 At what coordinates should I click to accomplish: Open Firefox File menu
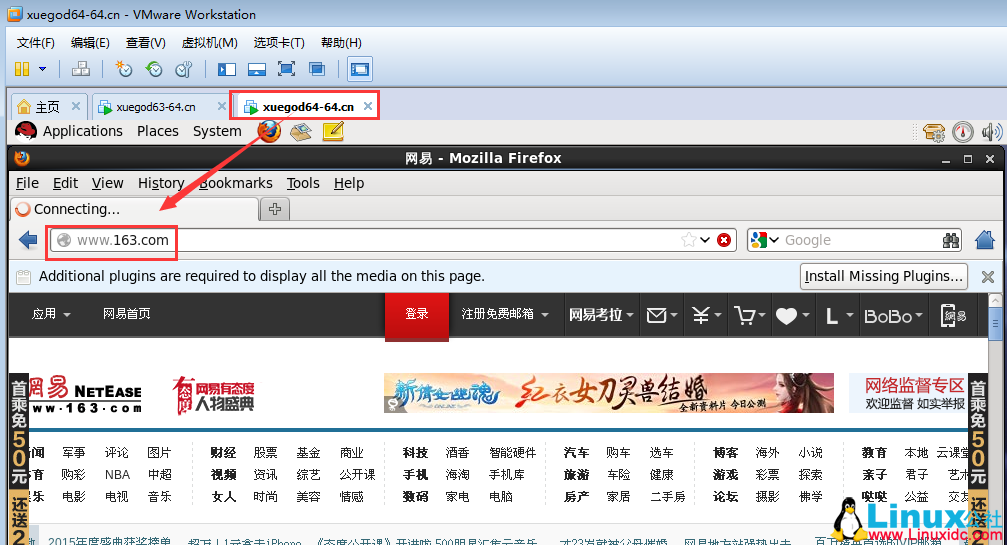(x=27, y=183)
